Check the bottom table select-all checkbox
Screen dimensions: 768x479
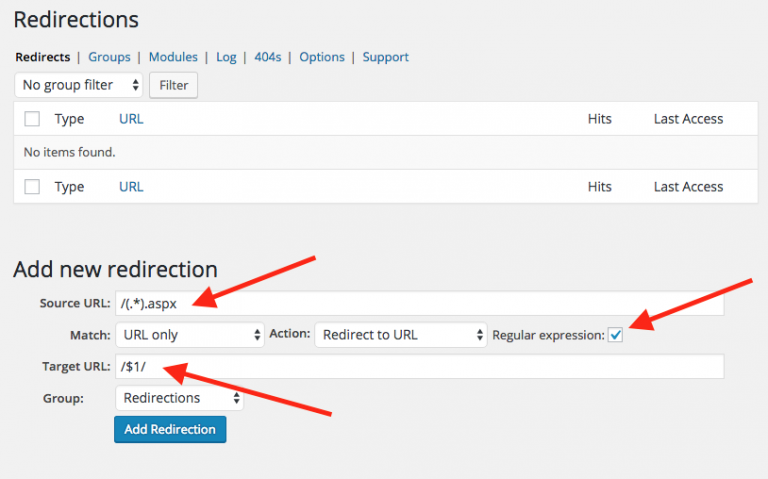(x=32, y=187)
